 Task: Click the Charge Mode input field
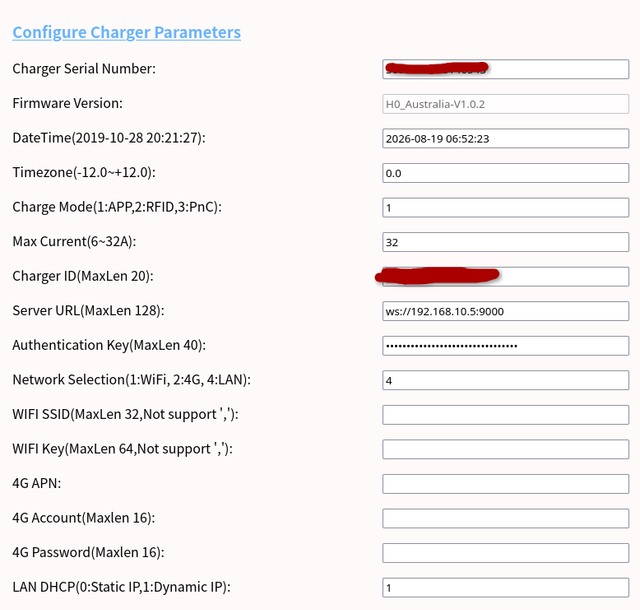[506, 208]
